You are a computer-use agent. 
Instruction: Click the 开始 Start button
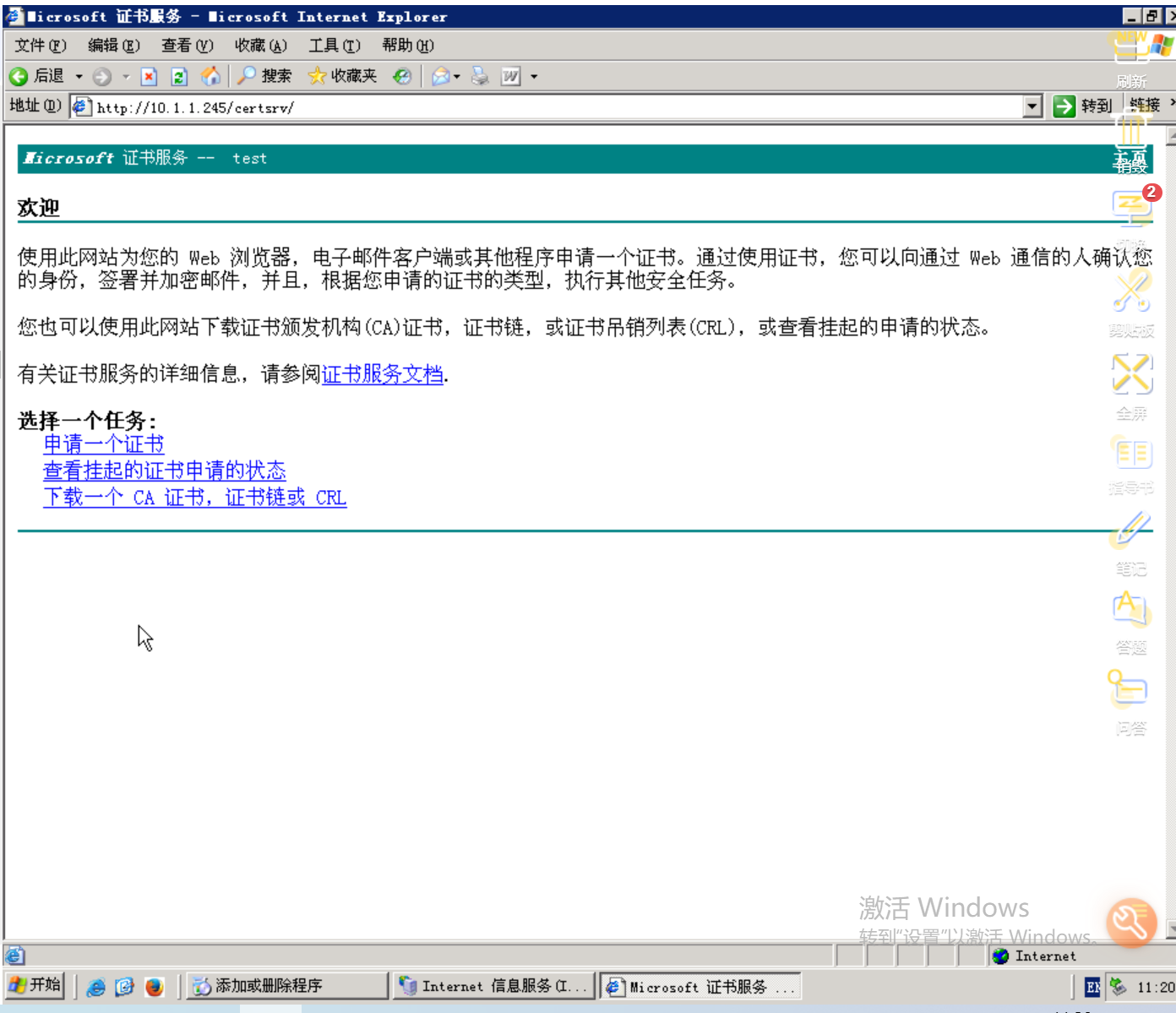[35, 985]
